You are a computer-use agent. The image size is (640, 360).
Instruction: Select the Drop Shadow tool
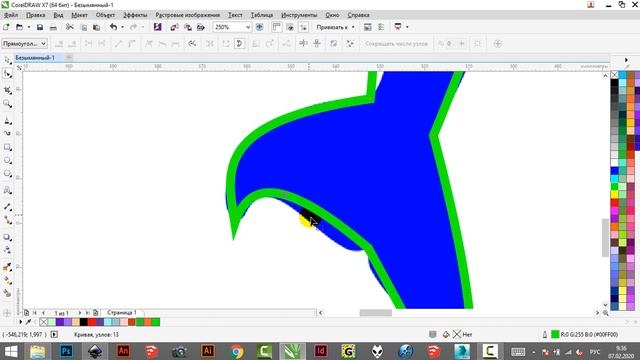[7, 237]
